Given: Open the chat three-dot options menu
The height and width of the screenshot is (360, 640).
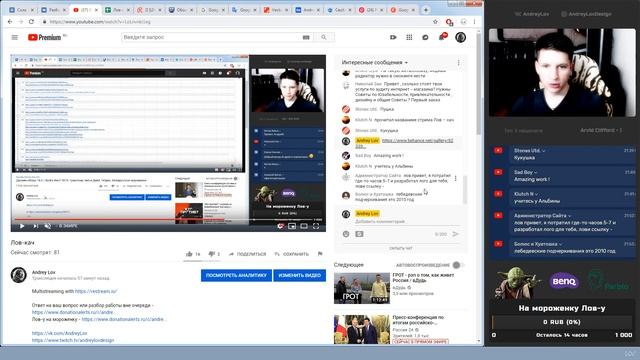Looking at the screenshot, I should (458, 62).
